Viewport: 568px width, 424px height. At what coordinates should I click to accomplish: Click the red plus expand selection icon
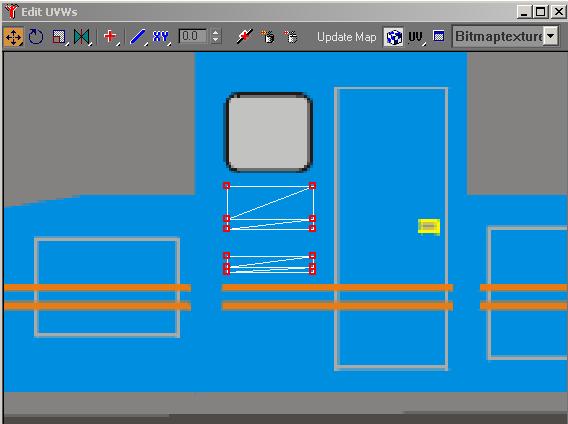(x=110, y=37)
